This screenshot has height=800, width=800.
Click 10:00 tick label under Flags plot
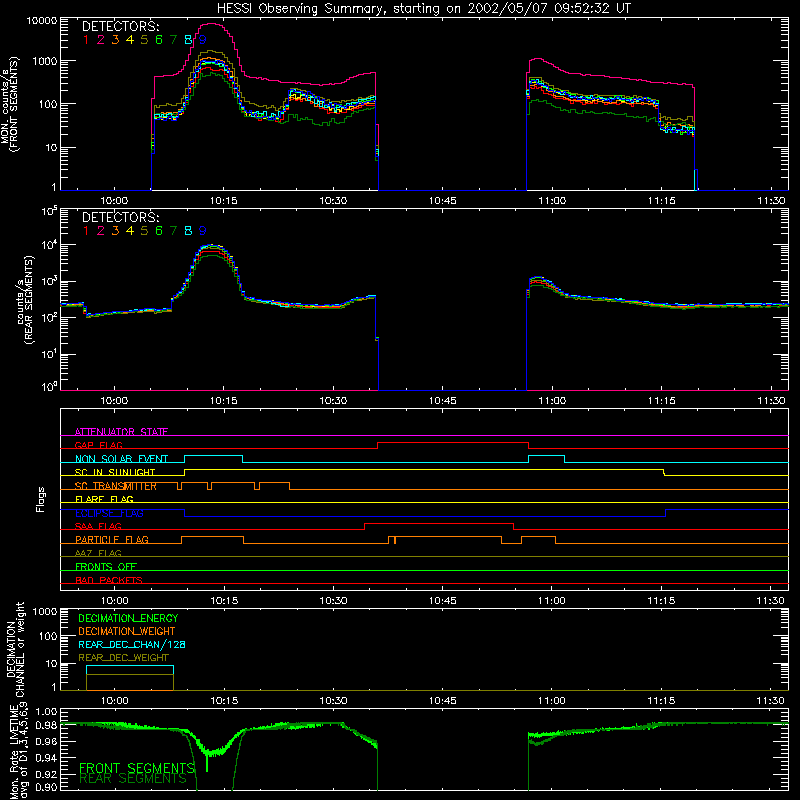114,601
